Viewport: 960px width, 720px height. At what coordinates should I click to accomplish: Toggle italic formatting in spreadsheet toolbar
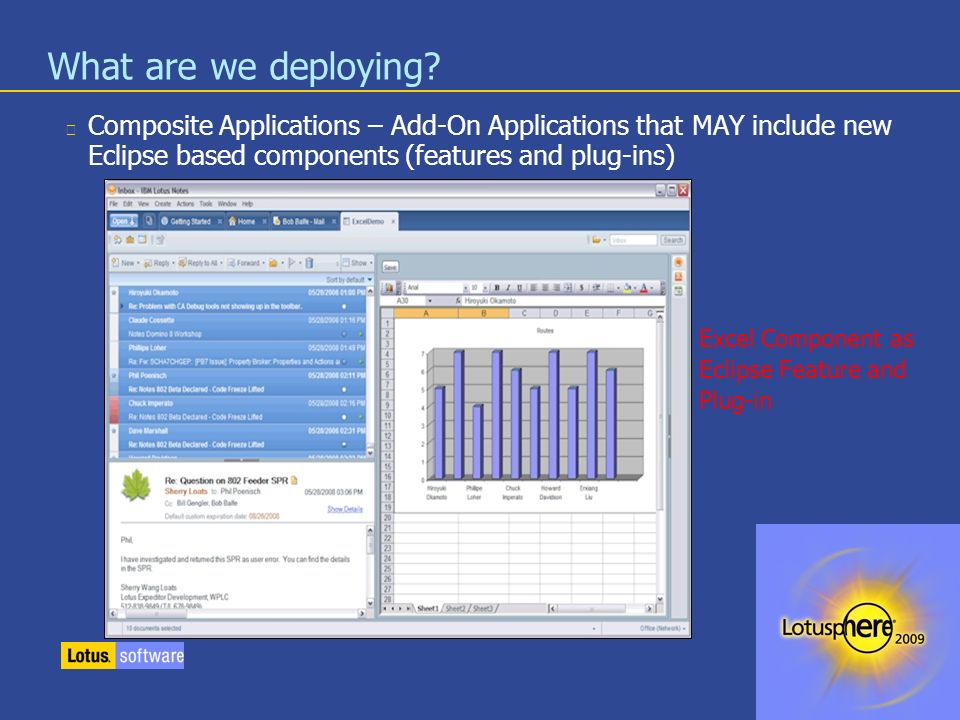(508, 288)
